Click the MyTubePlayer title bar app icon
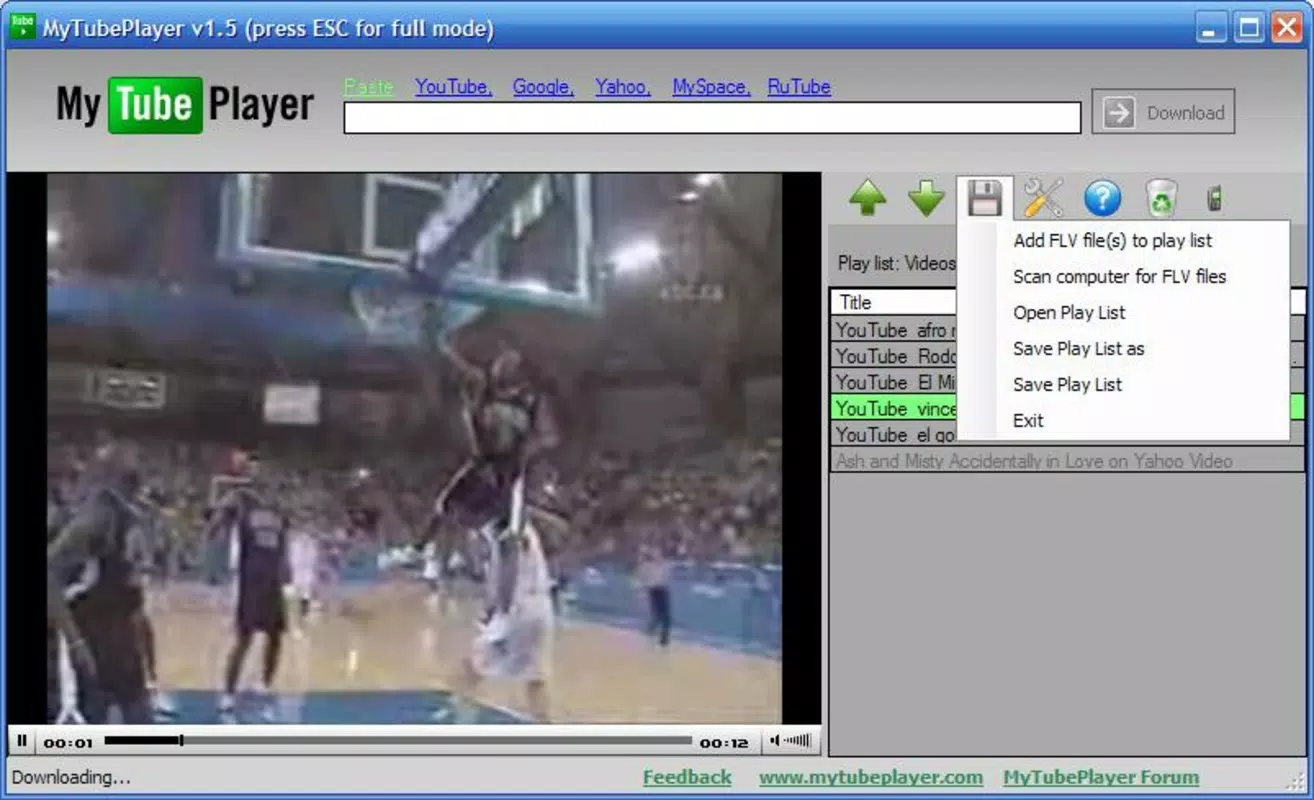This screenshot has width=1314, height=800. (x=21, y=26)
